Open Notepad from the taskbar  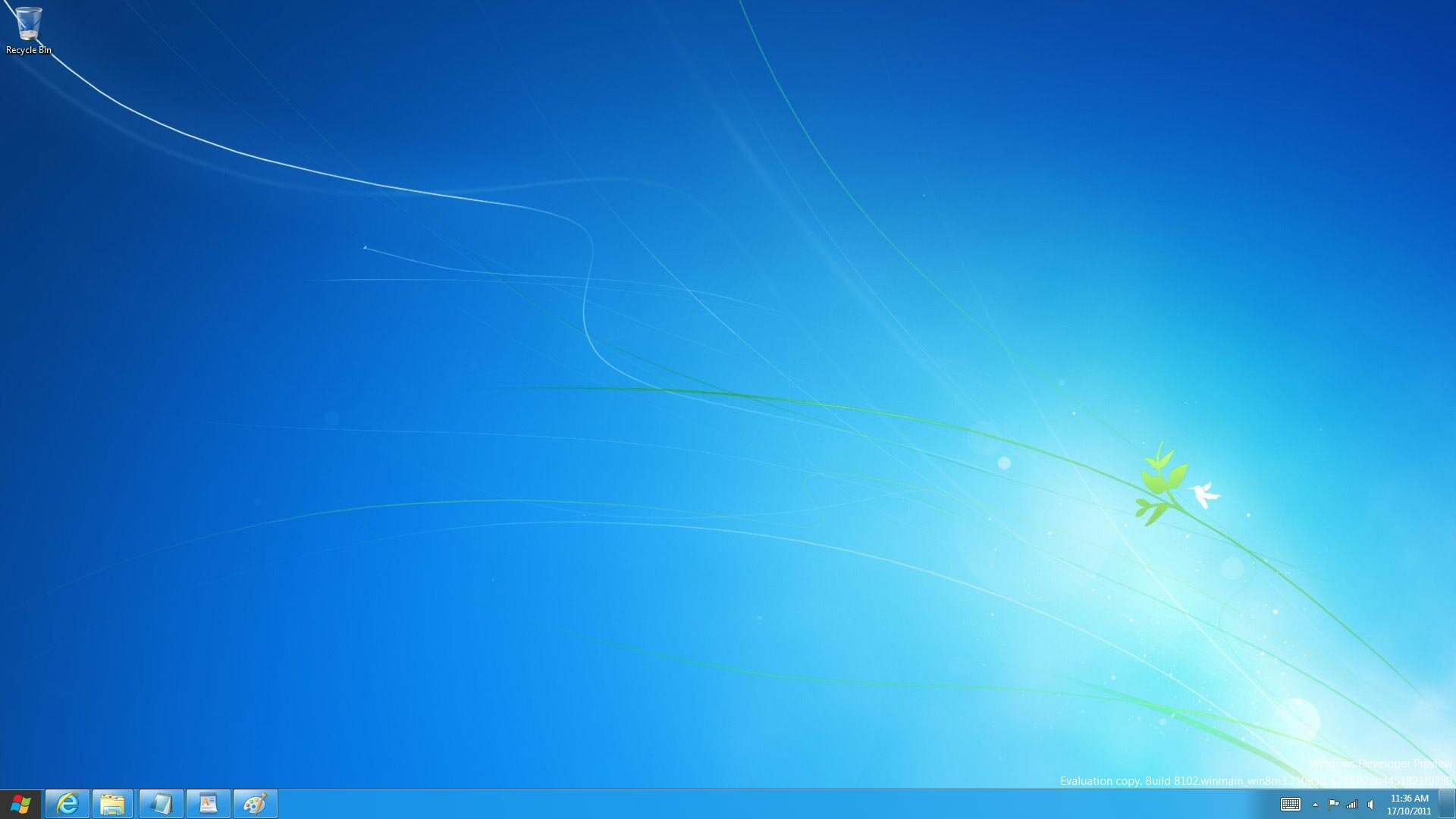pyautogui.click(x=161, y=804)
